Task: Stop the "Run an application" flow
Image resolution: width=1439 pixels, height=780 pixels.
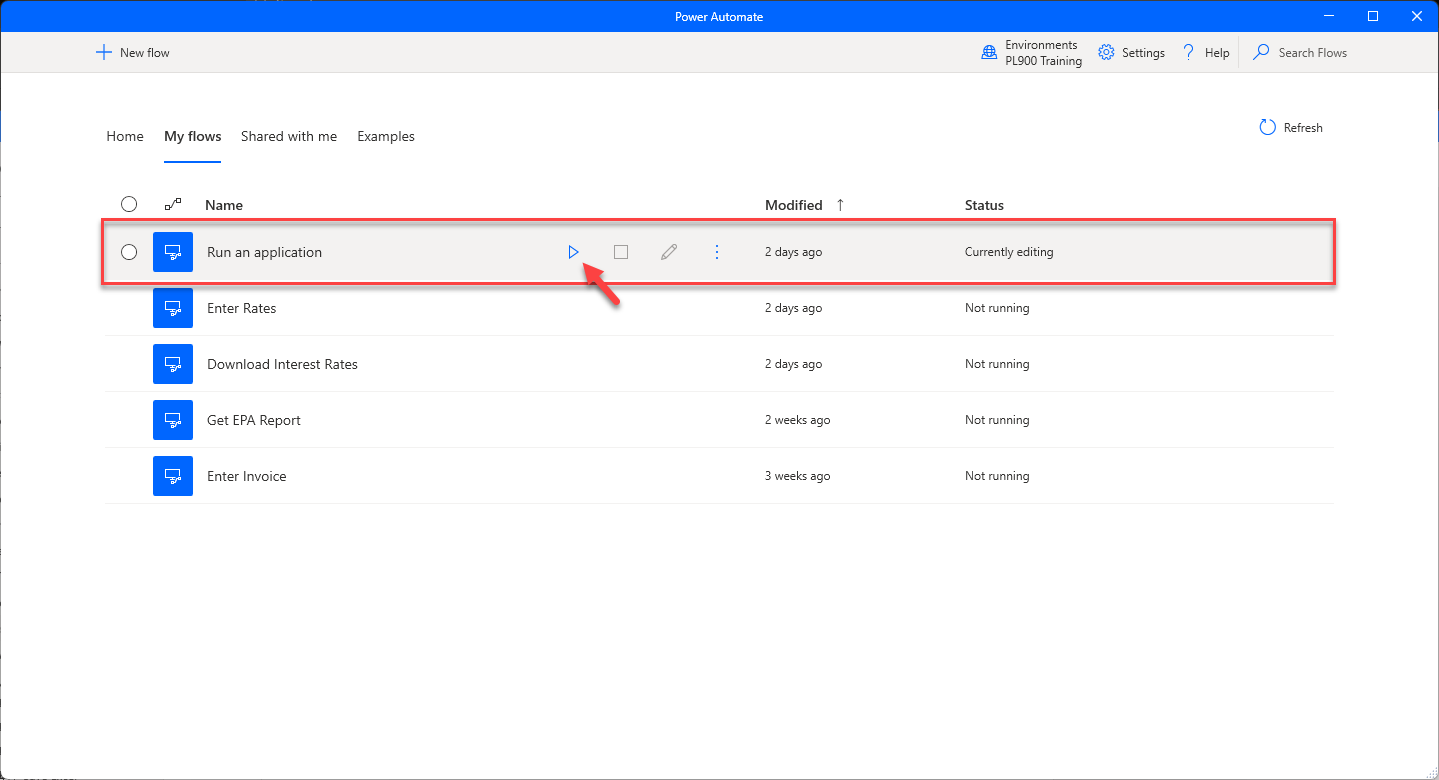Action: pyautogui.click(x=621, y=252)
